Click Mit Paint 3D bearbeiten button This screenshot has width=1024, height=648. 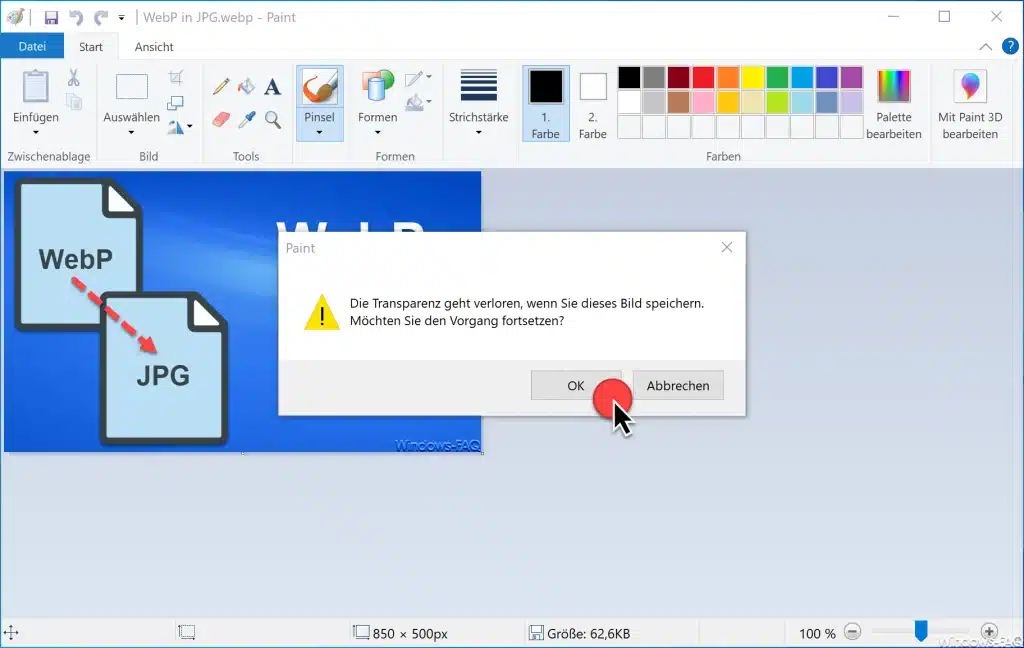[x=970, y=105]
